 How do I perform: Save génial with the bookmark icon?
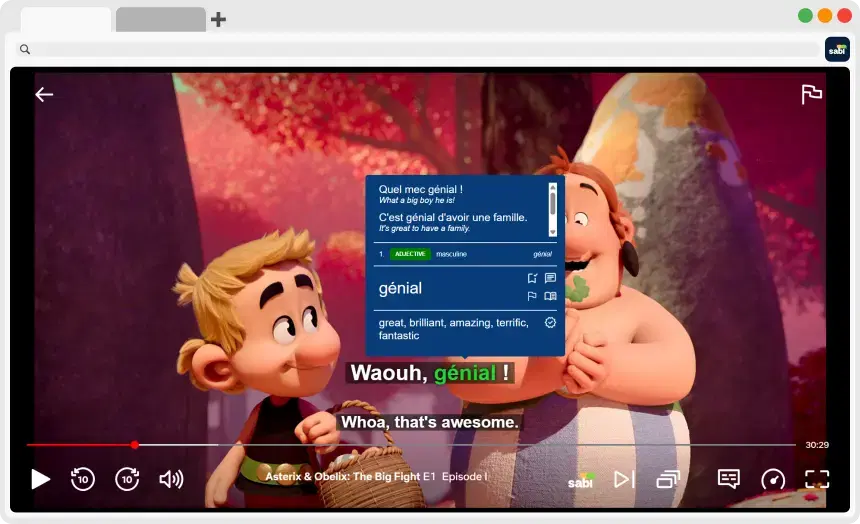(532, 278)
